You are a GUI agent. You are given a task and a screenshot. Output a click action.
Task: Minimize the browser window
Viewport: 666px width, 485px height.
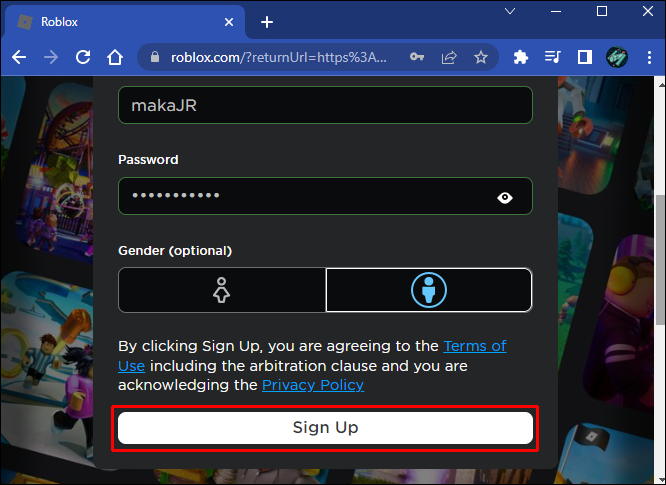pos(556,11)
